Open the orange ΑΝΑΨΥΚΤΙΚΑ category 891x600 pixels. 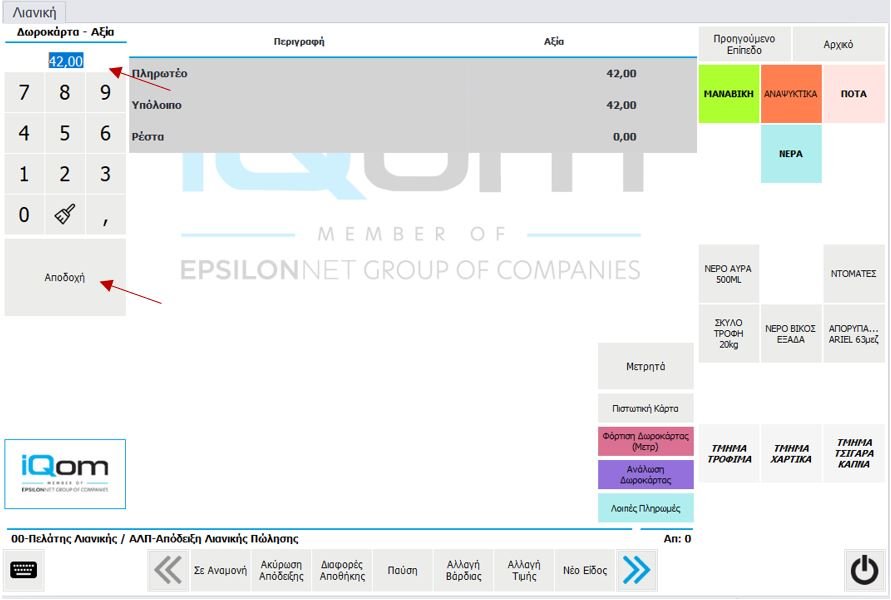click(x=791, y=94)
